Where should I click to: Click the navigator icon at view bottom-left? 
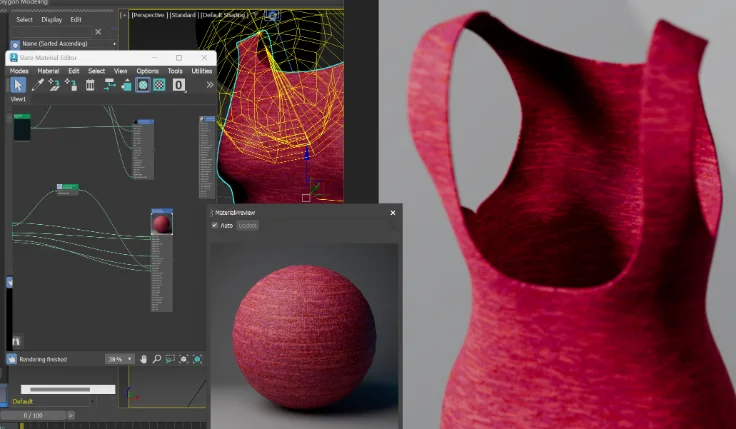pyautogui.click(x=16, y=341)
